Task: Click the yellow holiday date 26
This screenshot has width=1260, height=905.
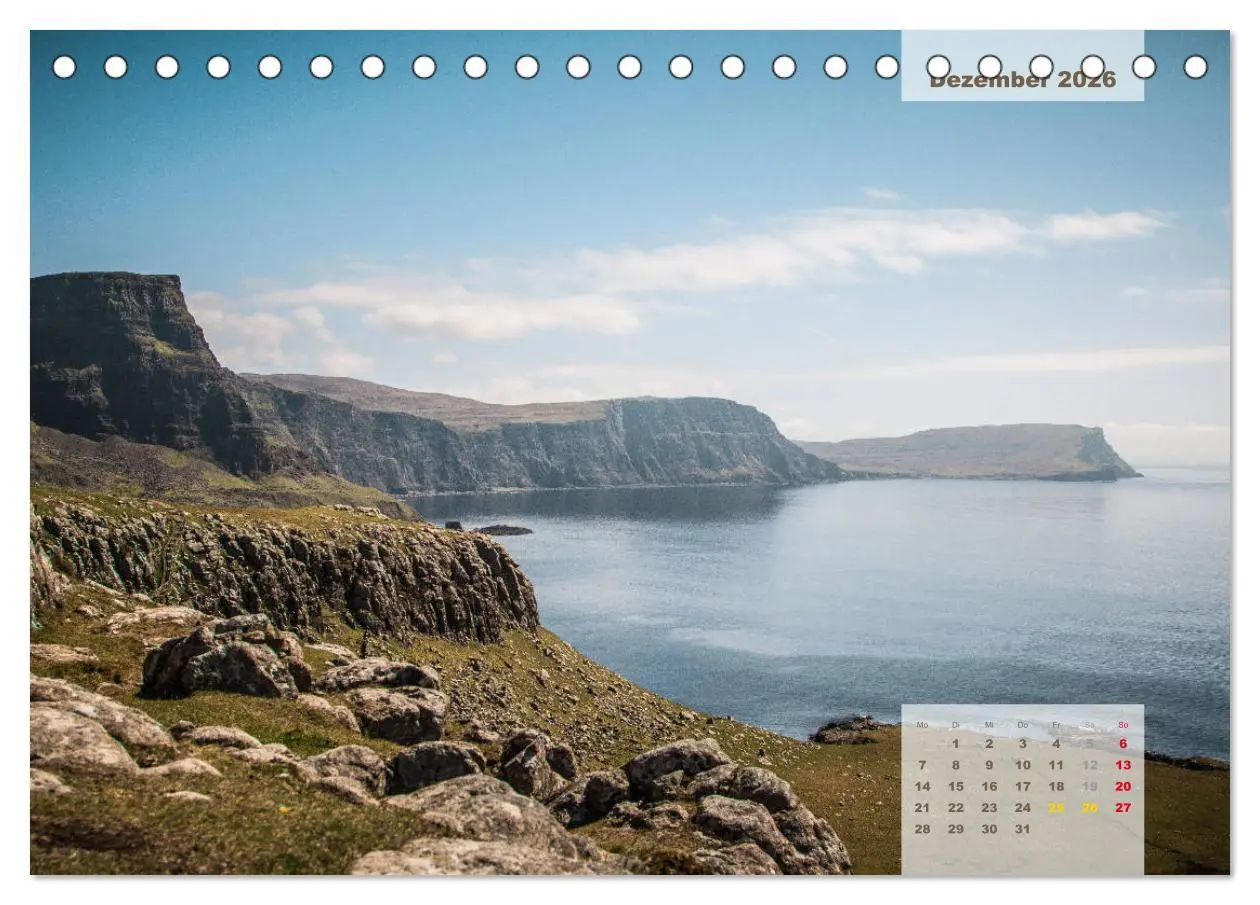Action: pyautogui.click(x=1090, y=807)
